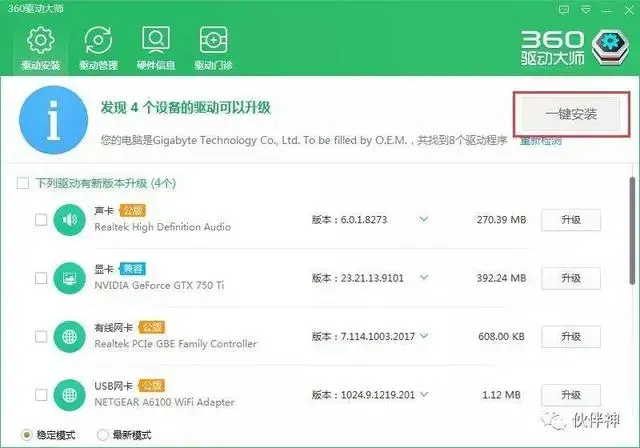Click the 兼容 tag beside 显卡
The height and width of the screenshot is (448, 640).
[133, 269]
